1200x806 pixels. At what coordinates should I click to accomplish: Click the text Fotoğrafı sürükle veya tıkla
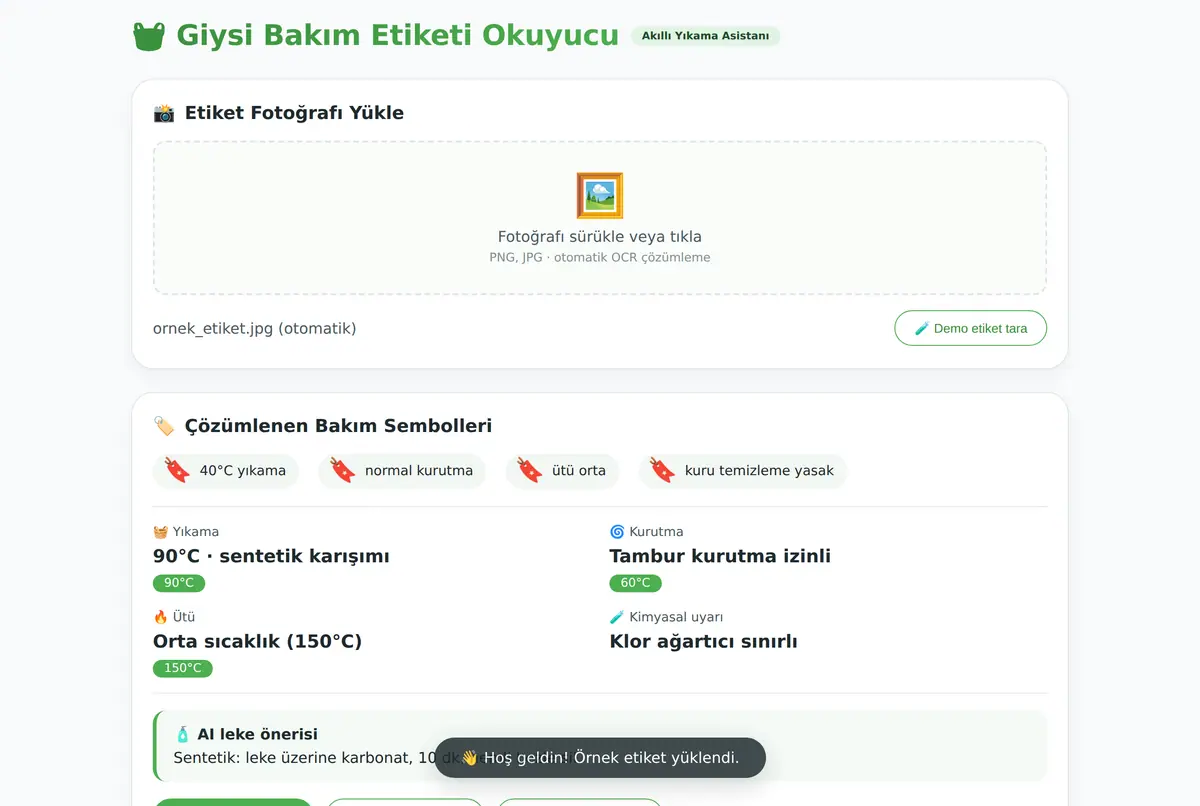pos(600,237)
